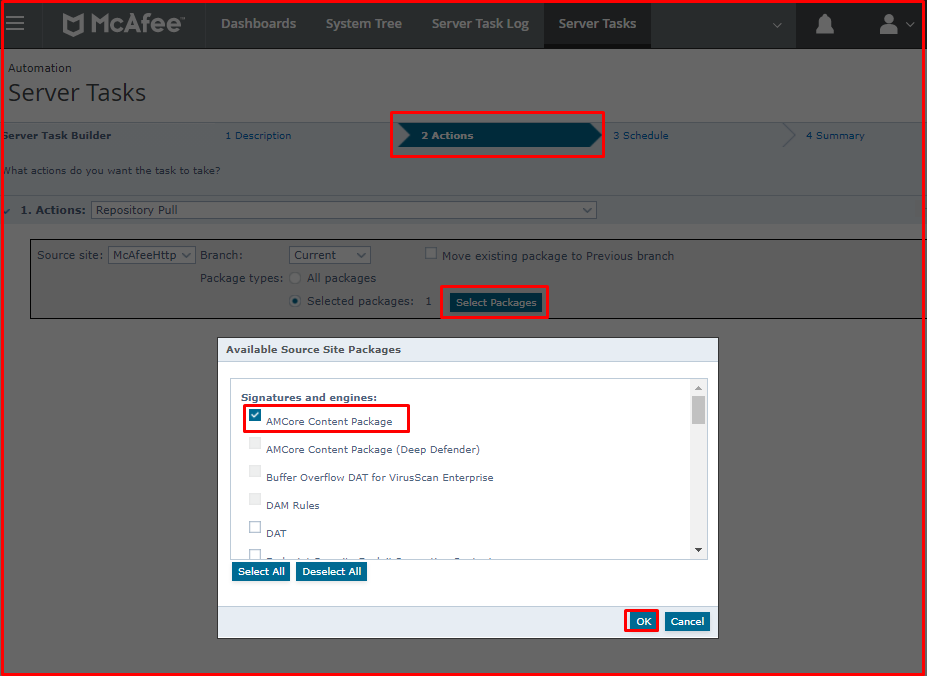The image size is (927, 676).
Task: Click the Deselect All button
Action: point(332,571)
